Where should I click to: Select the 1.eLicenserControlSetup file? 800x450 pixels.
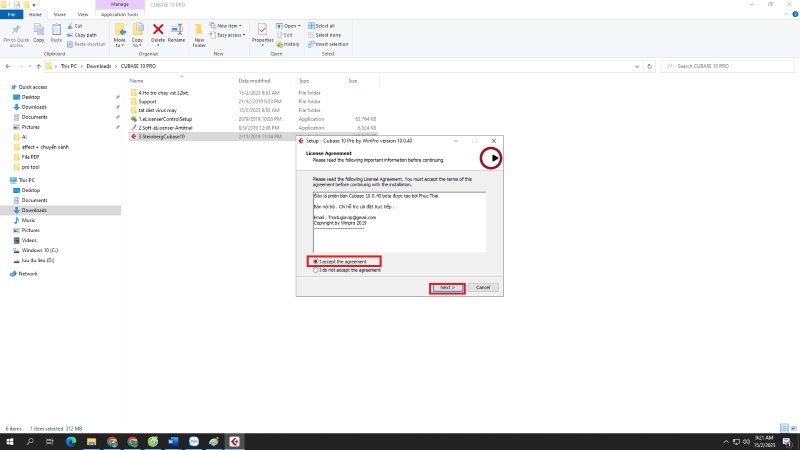point(165,119)
